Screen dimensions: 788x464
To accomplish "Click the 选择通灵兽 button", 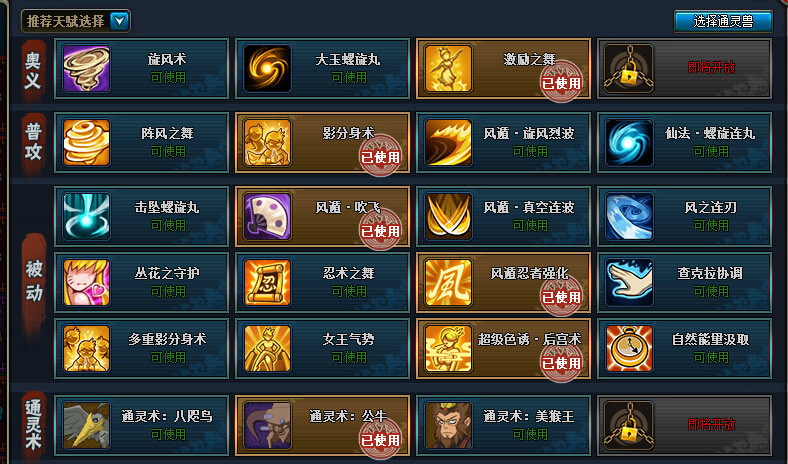I will pyautogui.click(x=723, y=21).
